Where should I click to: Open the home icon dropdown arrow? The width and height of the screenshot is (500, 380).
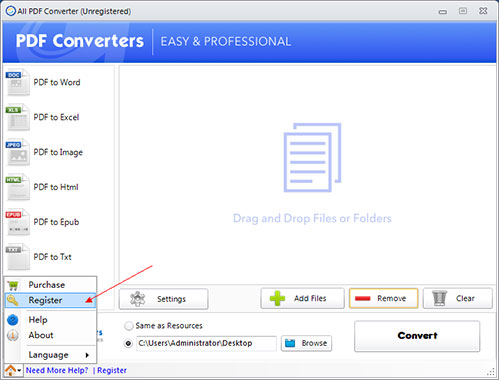point(19,370)
